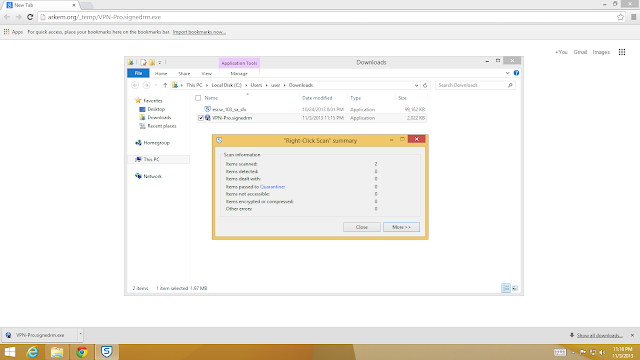Click the Explorer Properties quick access icon
Screen dimensions: 640x360
pyautogui.click(x=143, y=62)
